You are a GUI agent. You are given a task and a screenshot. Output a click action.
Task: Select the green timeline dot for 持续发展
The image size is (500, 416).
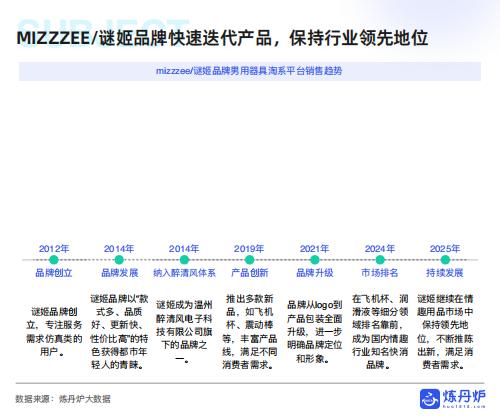click(445, 260)
